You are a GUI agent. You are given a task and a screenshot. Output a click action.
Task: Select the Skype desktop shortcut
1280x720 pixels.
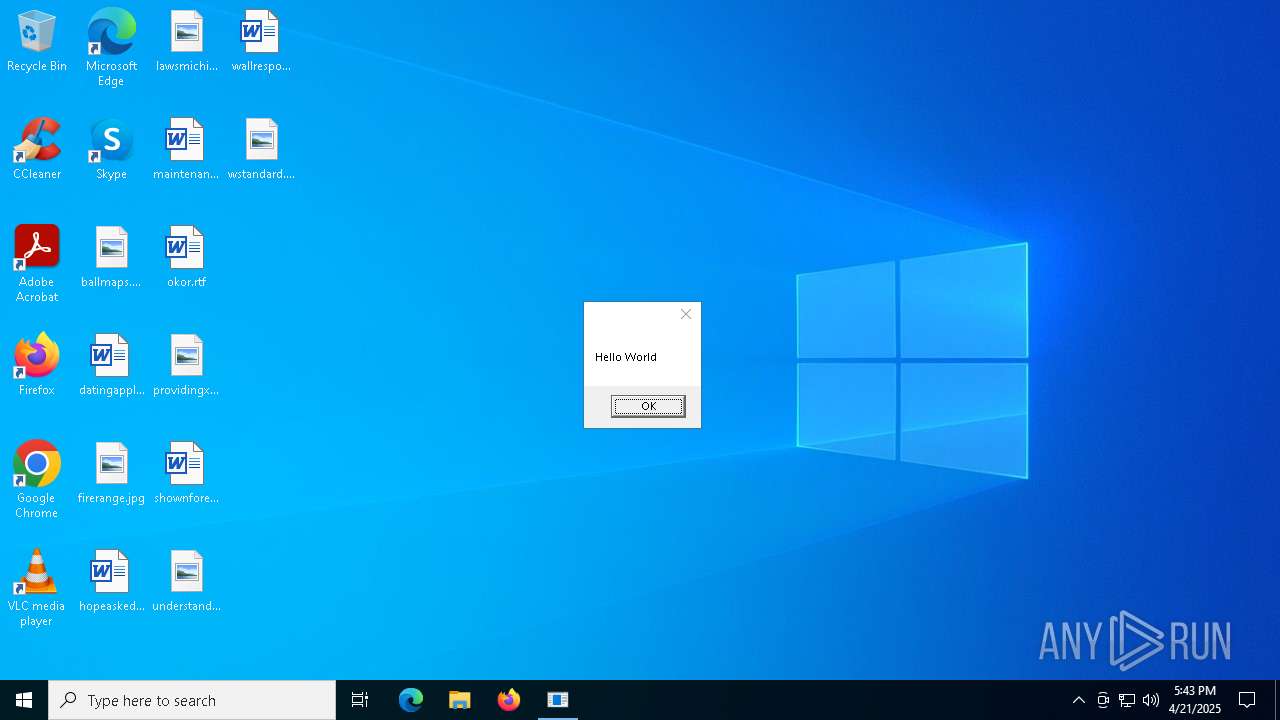111,150
